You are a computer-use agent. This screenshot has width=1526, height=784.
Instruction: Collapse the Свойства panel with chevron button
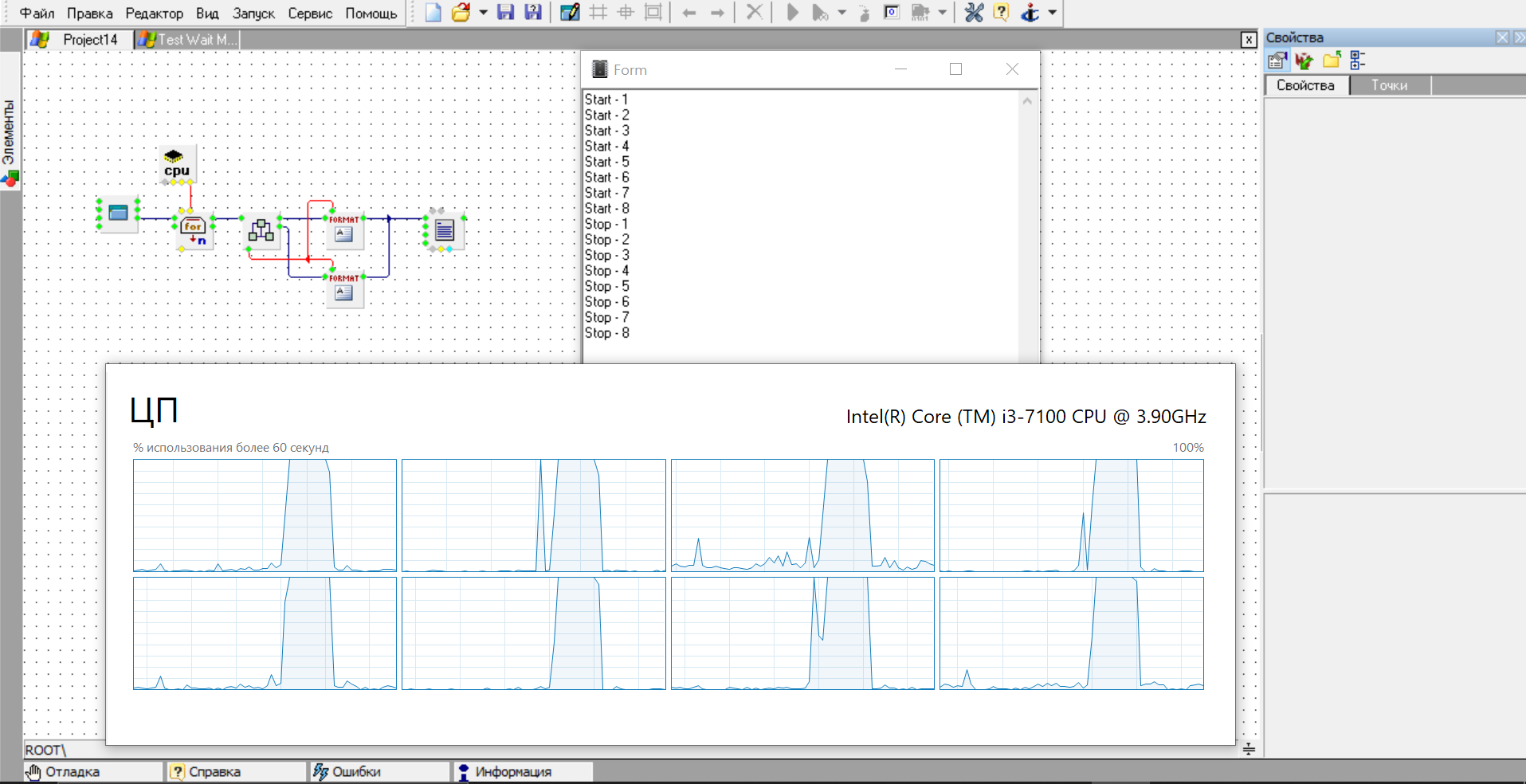(1519, 37)
